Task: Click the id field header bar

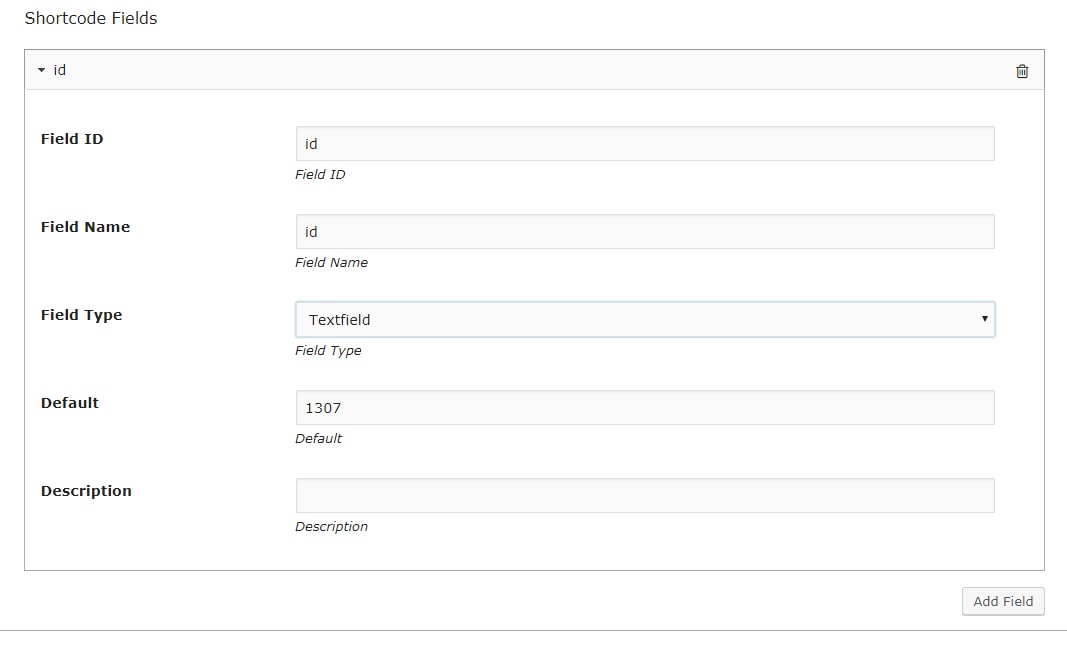Action: coord(500,70)
